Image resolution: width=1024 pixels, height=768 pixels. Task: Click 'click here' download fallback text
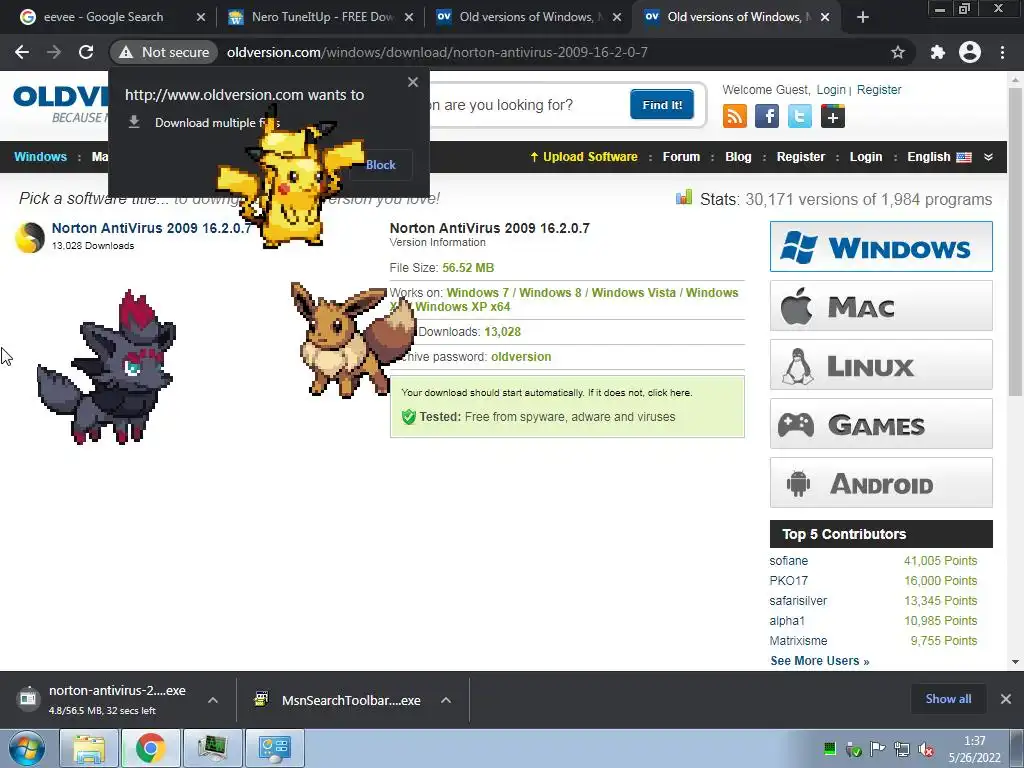pyautogui.click(x=669, y=392)
